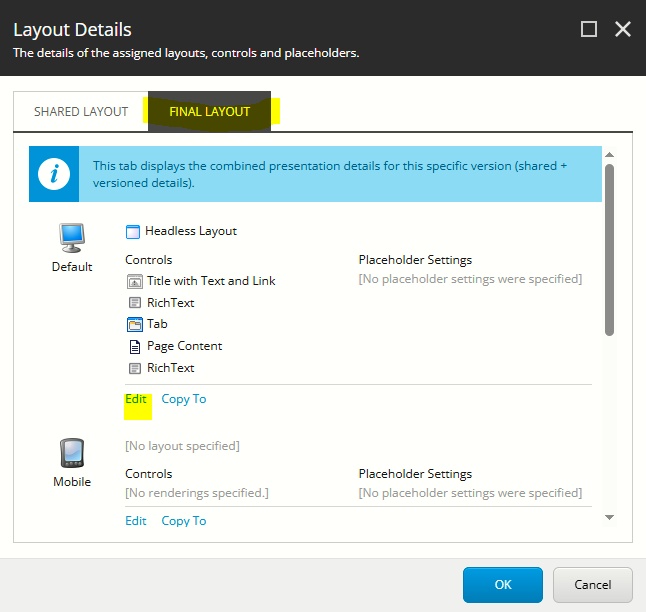Click the Mobile device icon
Image resolution: width=646 pixels, height=612 pixels.
coord(72,453)
